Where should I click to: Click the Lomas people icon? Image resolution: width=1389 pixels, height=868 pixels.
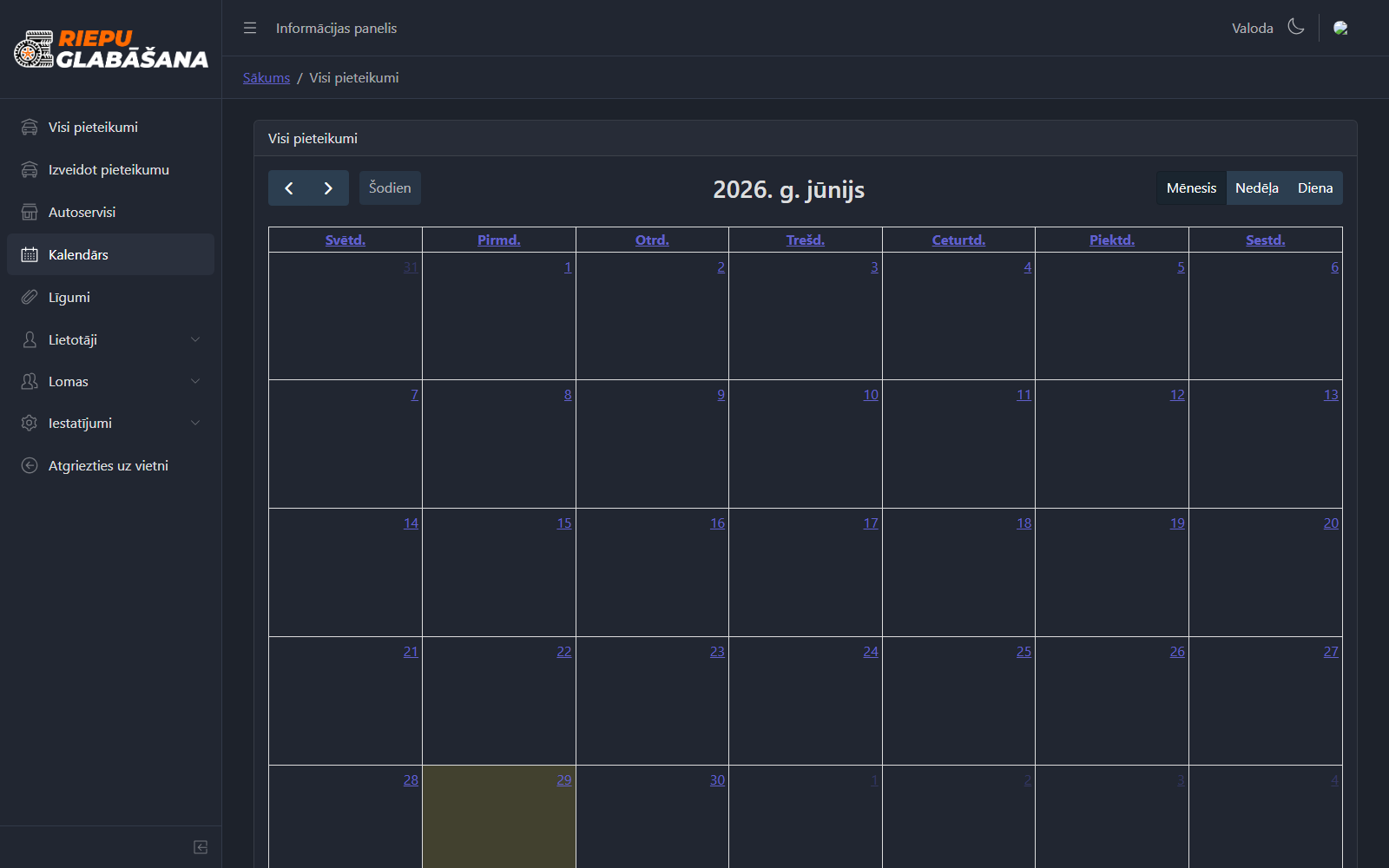click(30, 381)
